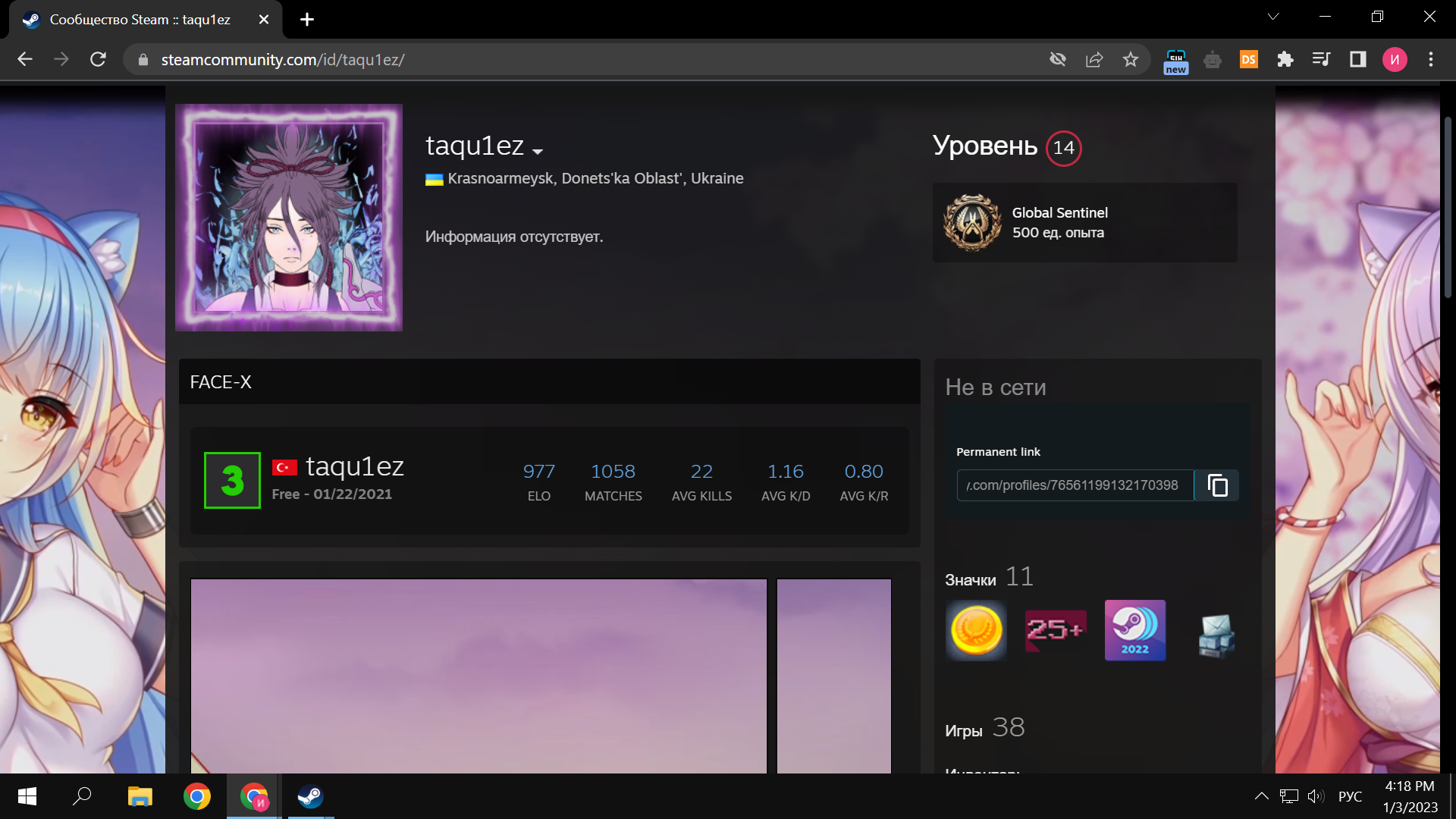Image resolution: width=1456 pixels, height=819 pixels.
Task: Open the orange DS extension
Action: [x=1249, y=59]
